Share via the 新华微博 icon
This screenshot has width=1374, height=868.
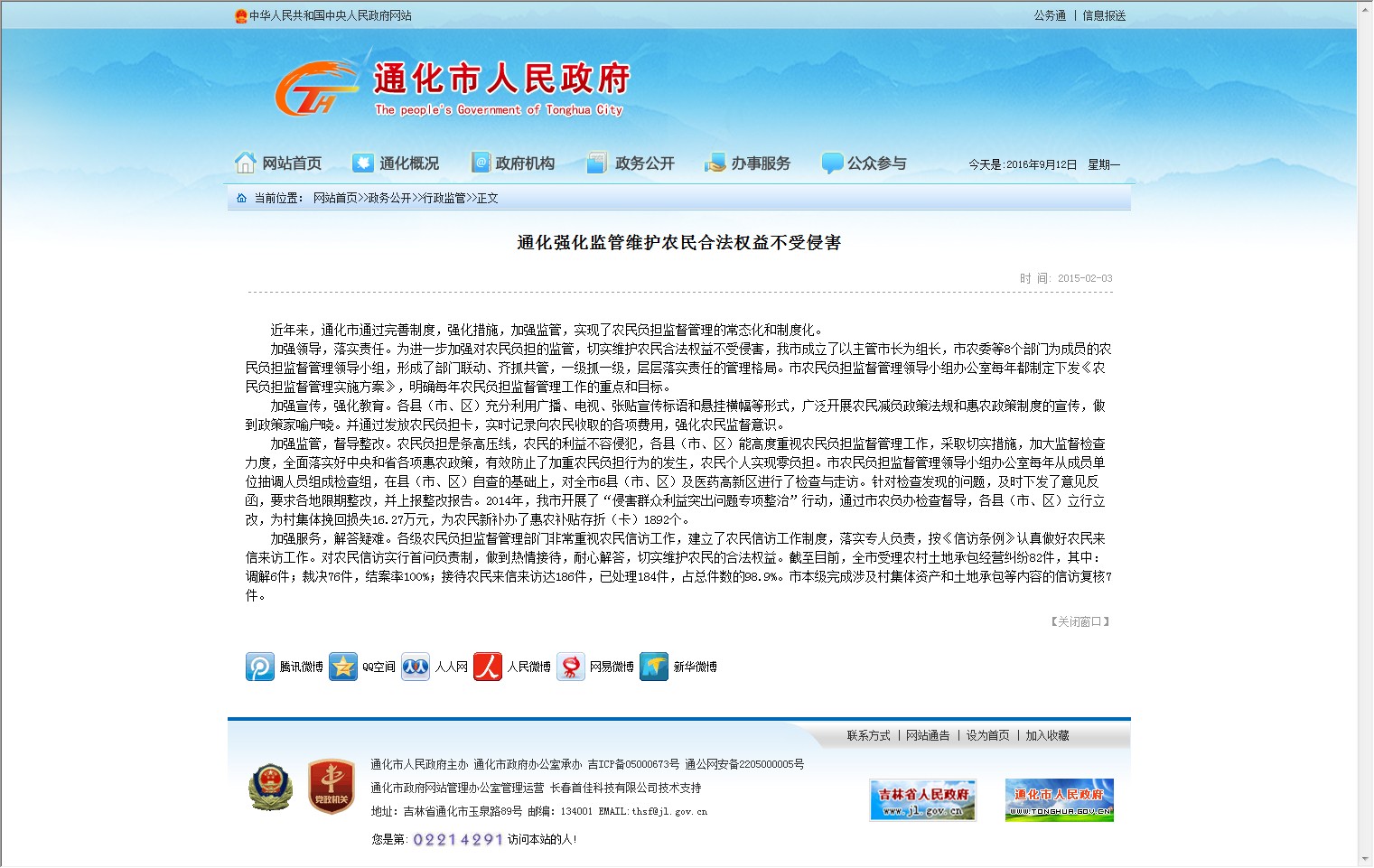(654, 667)
